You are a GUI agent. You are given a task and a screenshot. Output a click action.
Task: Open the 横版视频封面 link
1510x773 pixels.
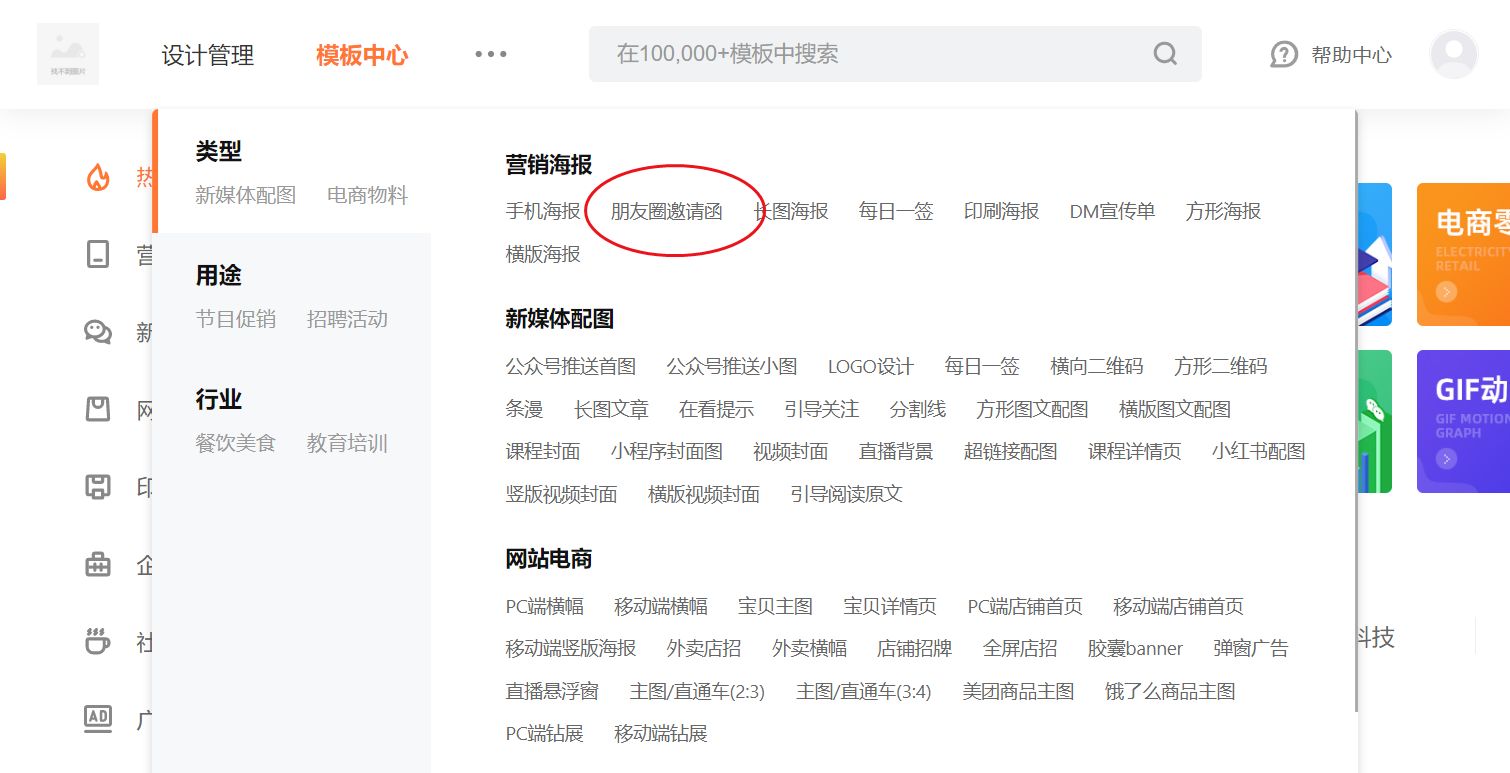click(704, 495)
